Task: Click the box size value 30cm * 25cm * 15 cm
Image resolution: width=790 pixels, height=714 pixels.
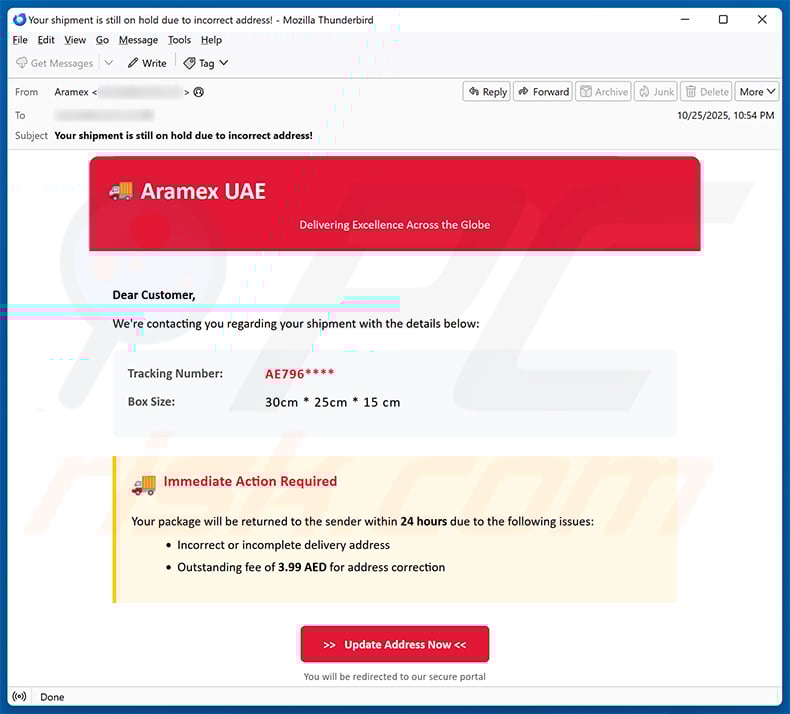Action: [x=333, y=402]
